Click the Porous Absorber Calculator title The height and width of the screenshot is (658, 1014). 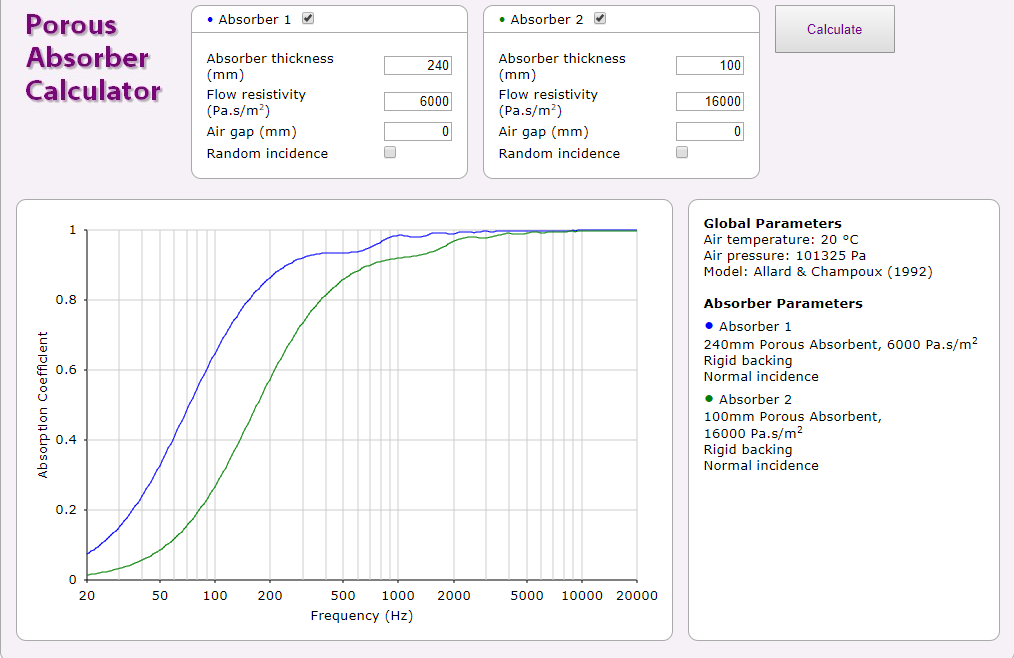pos(92,58)
